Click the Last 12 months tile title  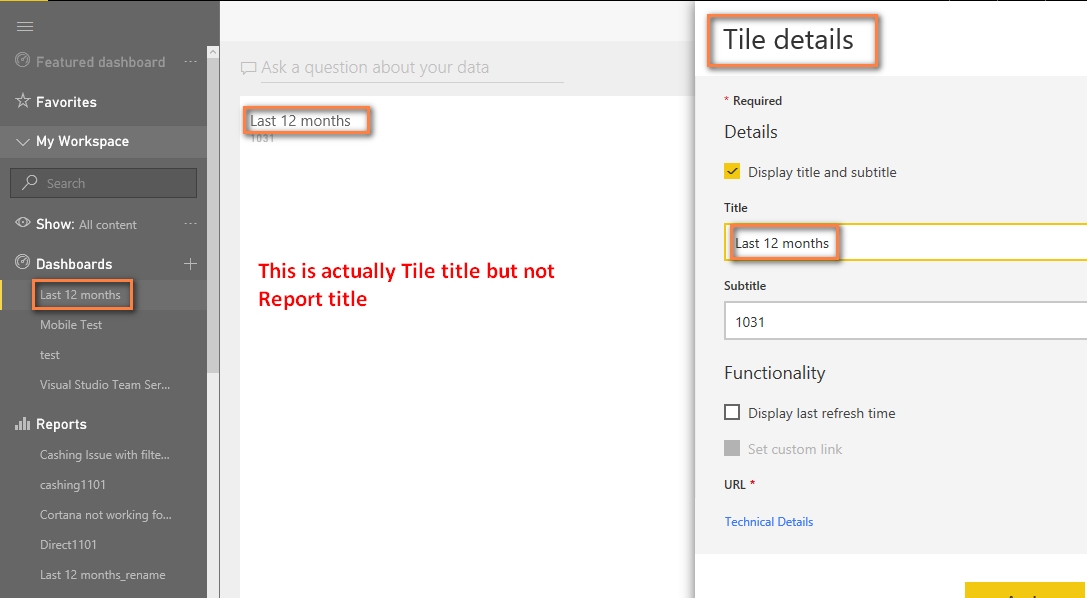[300, 121]
